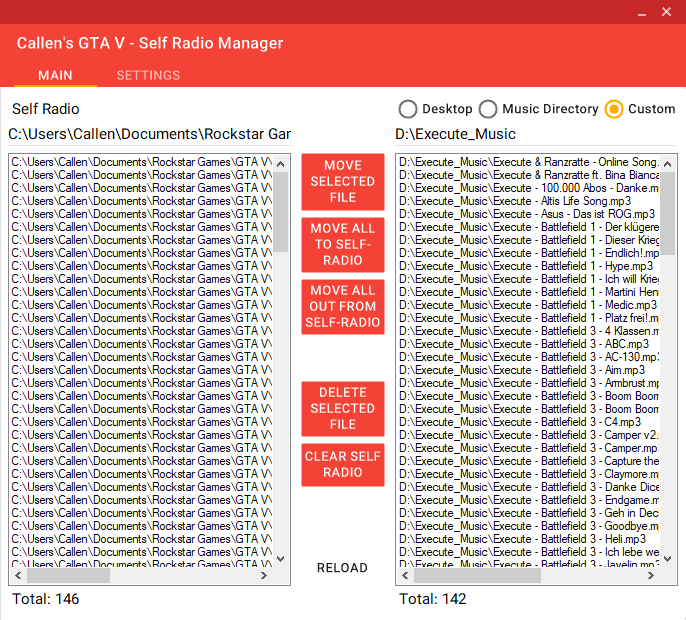Reload the file lists
The height and width of the screenshot is (620, 686).
(x=342, y=568)
